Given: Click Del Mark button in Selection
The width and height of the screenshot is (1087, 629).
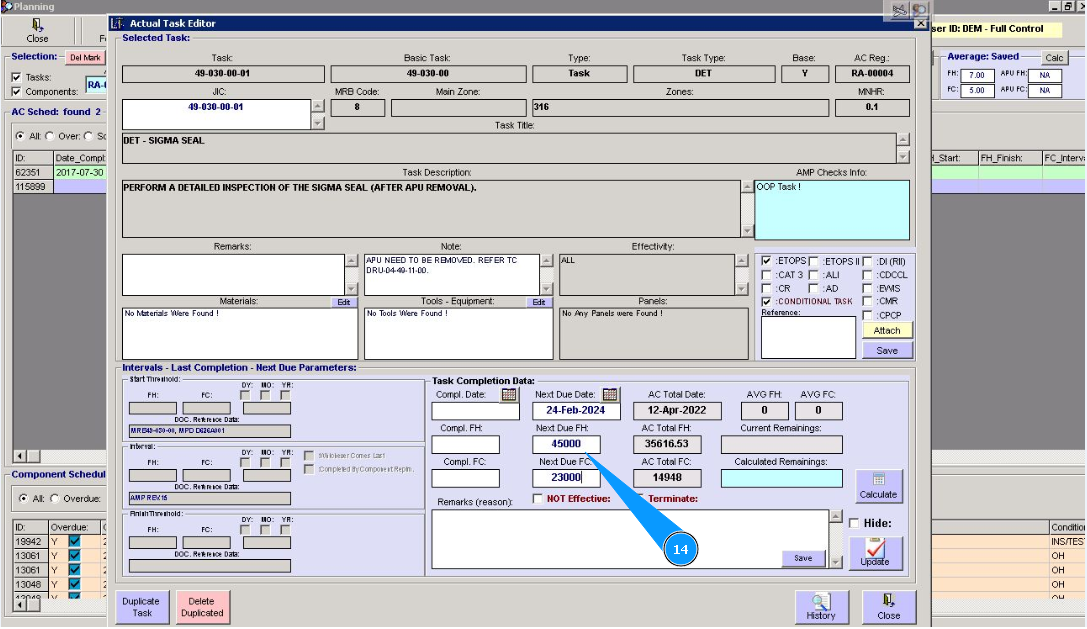Looking at the screenshot, I should pyautogui.click(x=85, y=58).
